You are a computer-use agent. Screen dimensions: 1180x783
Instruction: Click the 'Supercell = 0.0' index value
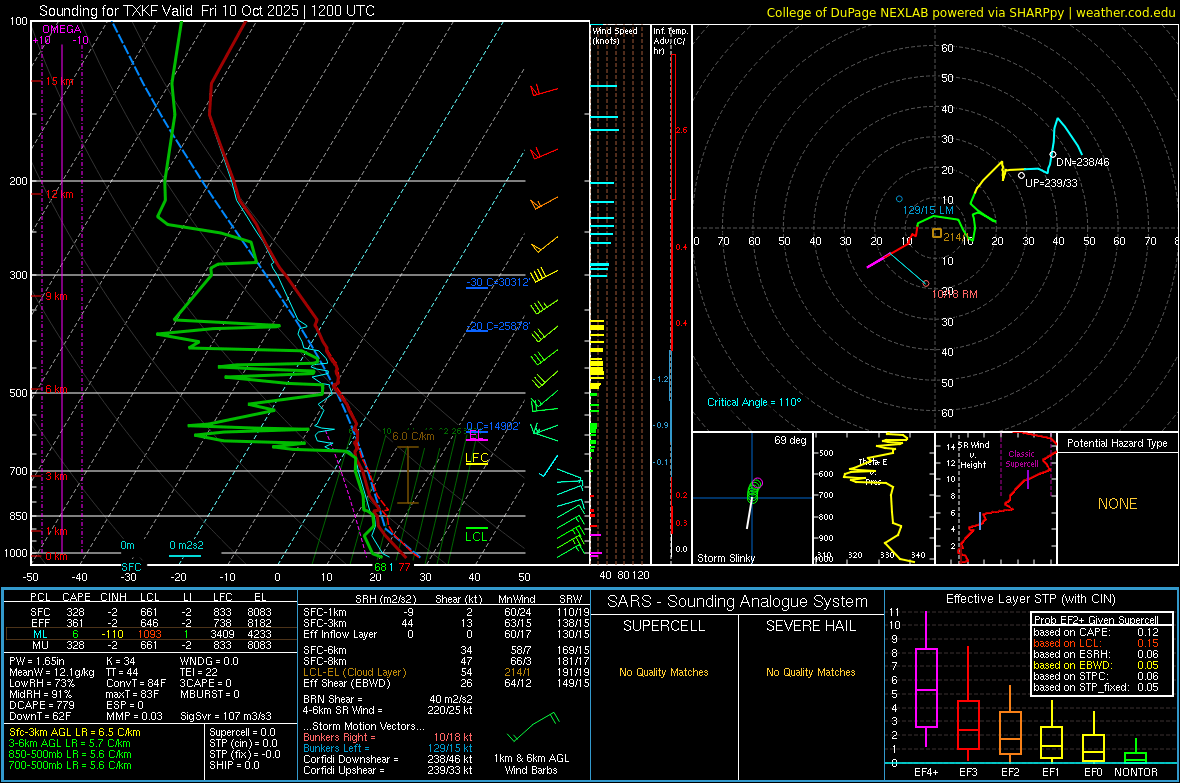tap(242, 732)
